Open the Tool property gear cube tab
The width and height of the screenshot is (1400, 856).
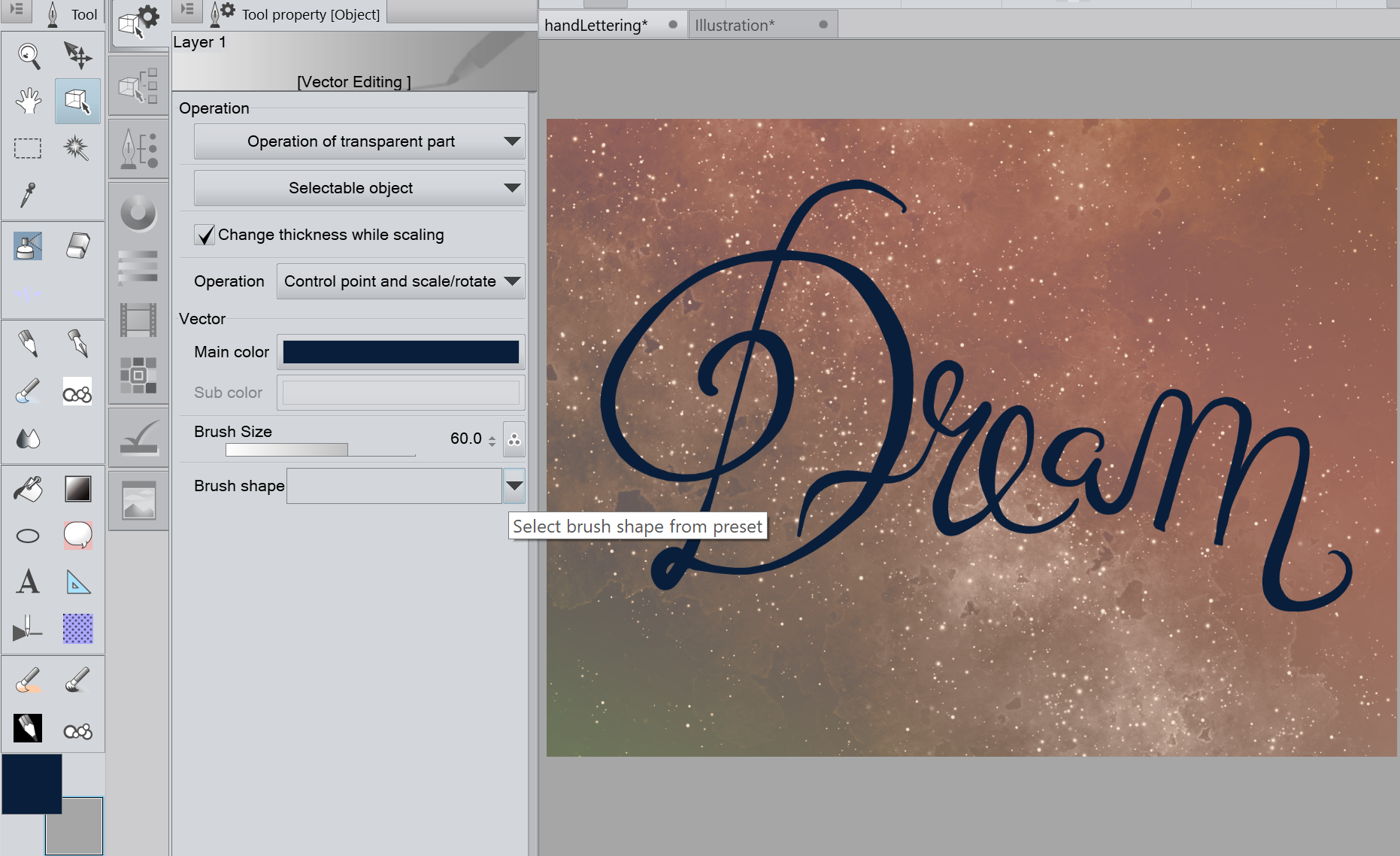(x=139, y=23)
